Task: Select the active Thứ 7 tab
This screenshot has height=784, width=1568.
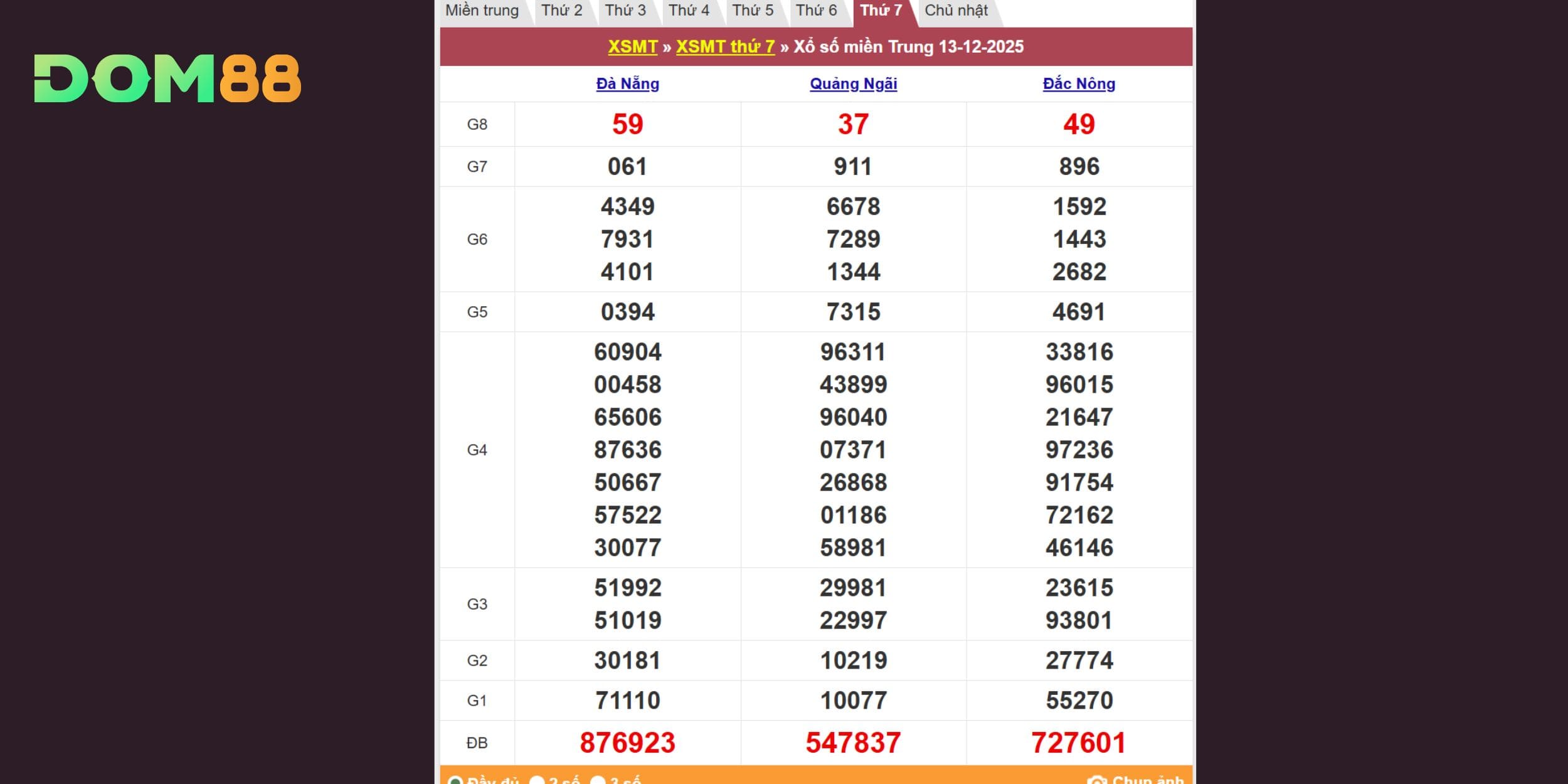Action: click(881, 11)
